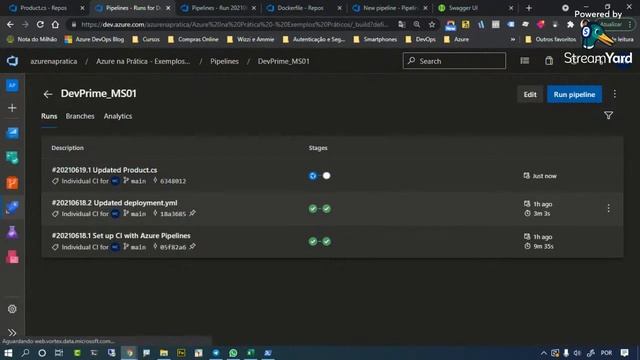Click the Search input field

pos(454,61)
